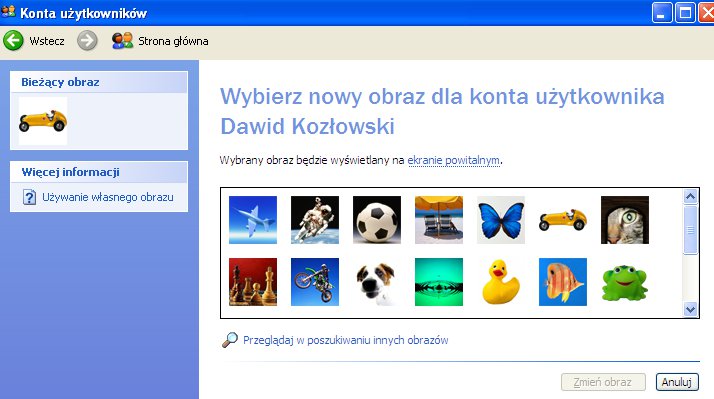The height and width of the screenshot is (399, 714).
Task: Click the green Wstecz back arrow
Action: 13,41
